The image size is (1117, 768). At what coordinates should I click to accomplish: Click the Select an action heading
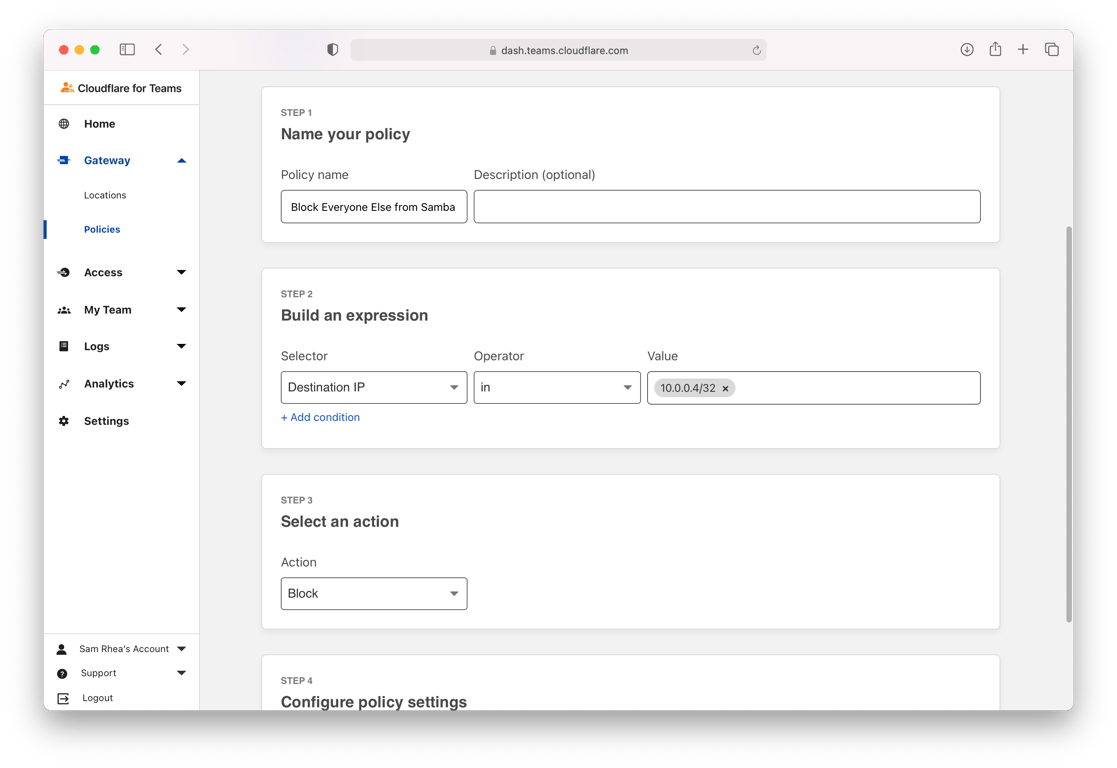340,521
